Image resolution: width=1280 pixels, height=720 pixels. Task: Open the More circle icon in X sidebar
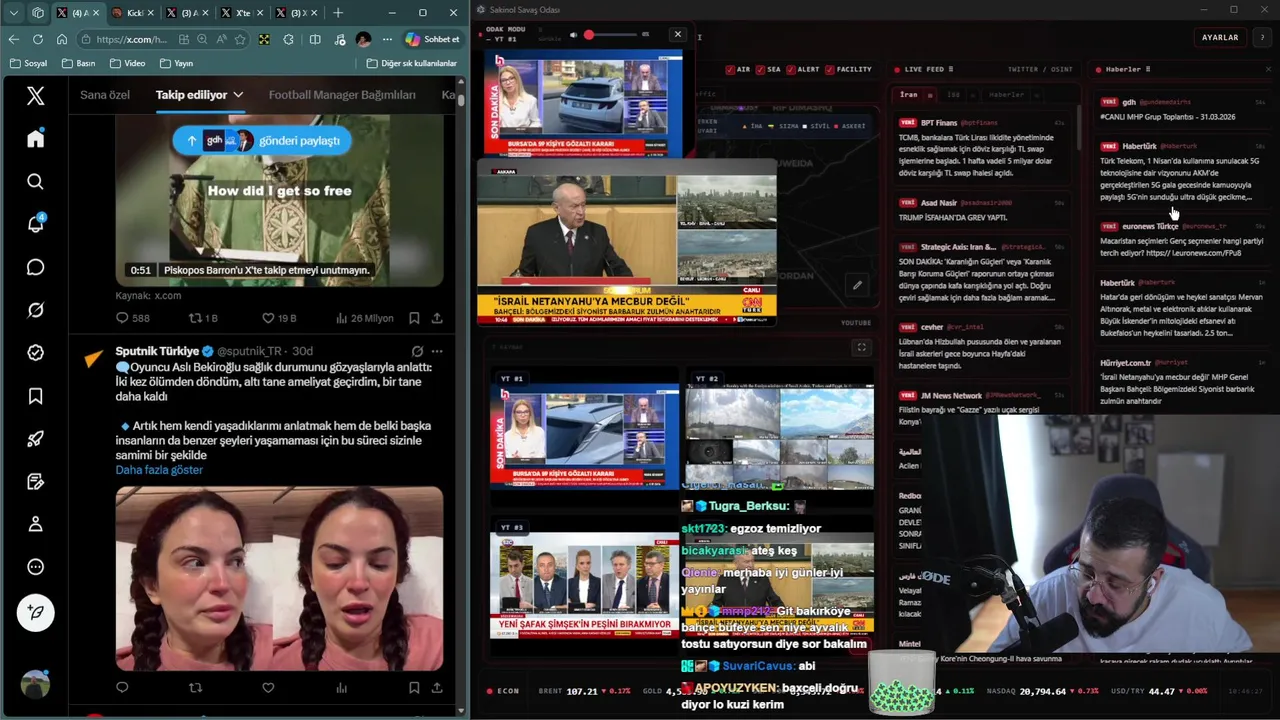click(x=35, y=567)
